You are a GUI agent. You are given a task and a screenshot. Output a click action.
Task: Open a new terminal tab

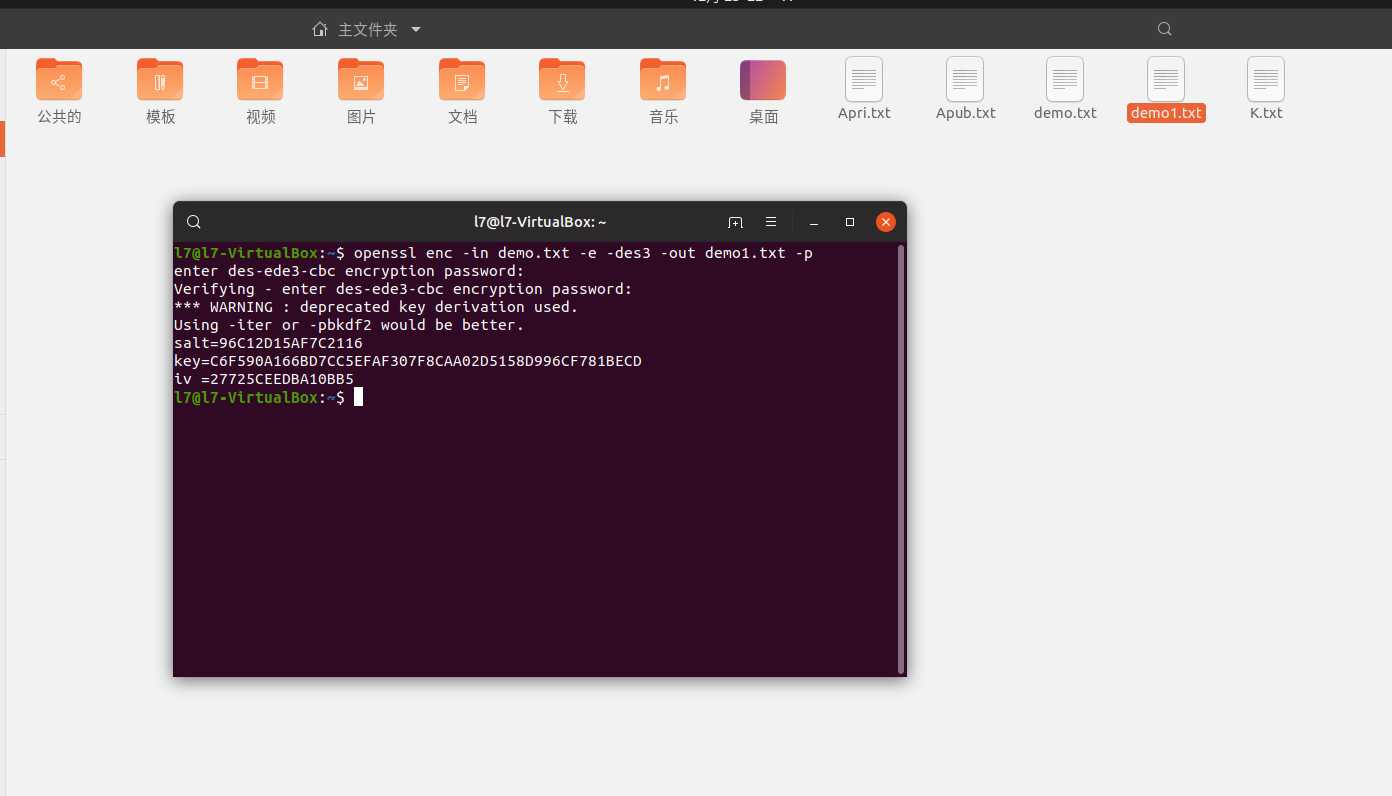[x=735, y=222]
